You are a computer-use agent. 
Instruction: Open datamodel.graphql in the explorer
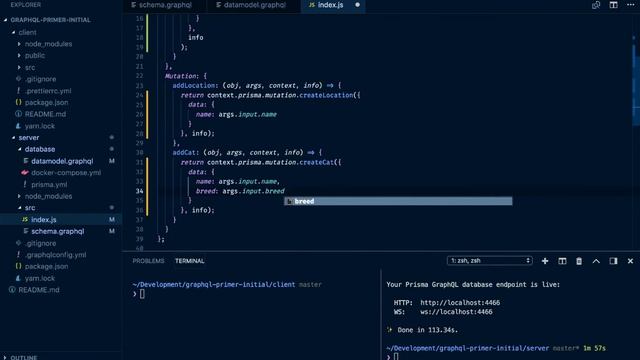point(62,161)
